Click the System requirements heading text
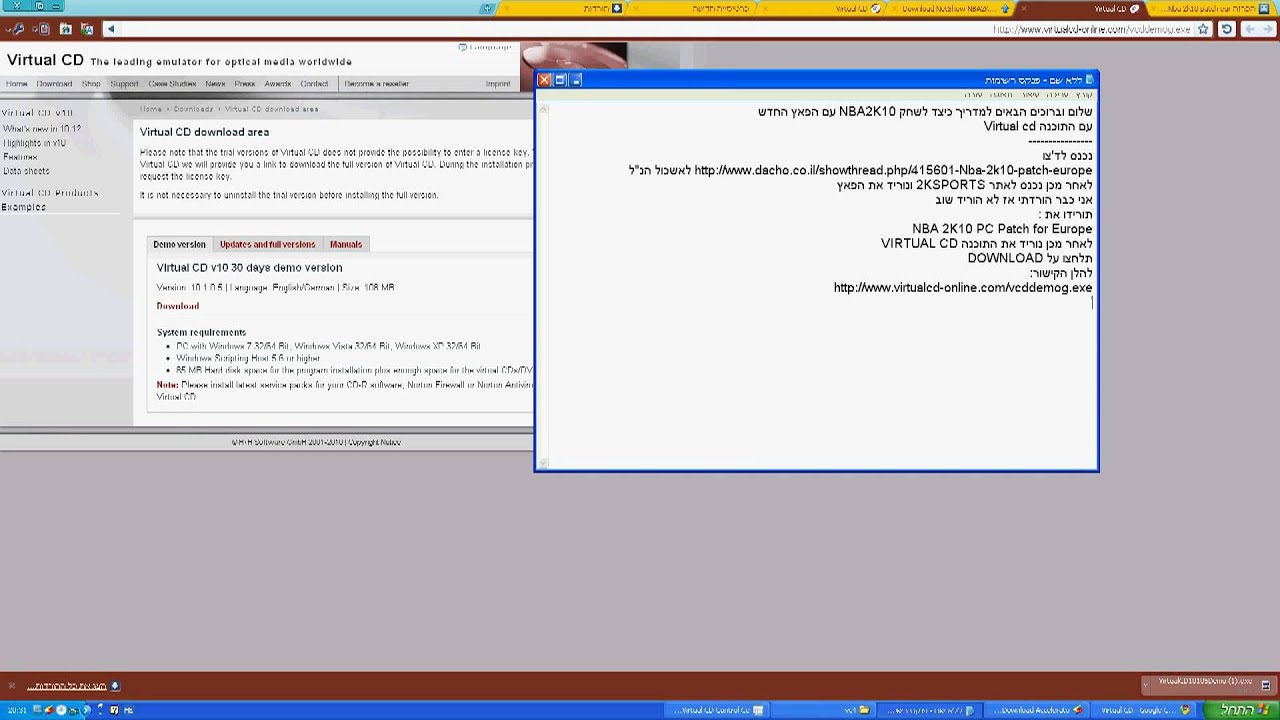The height and width of the screenshot is (720, 1280). tap(201, 332)
